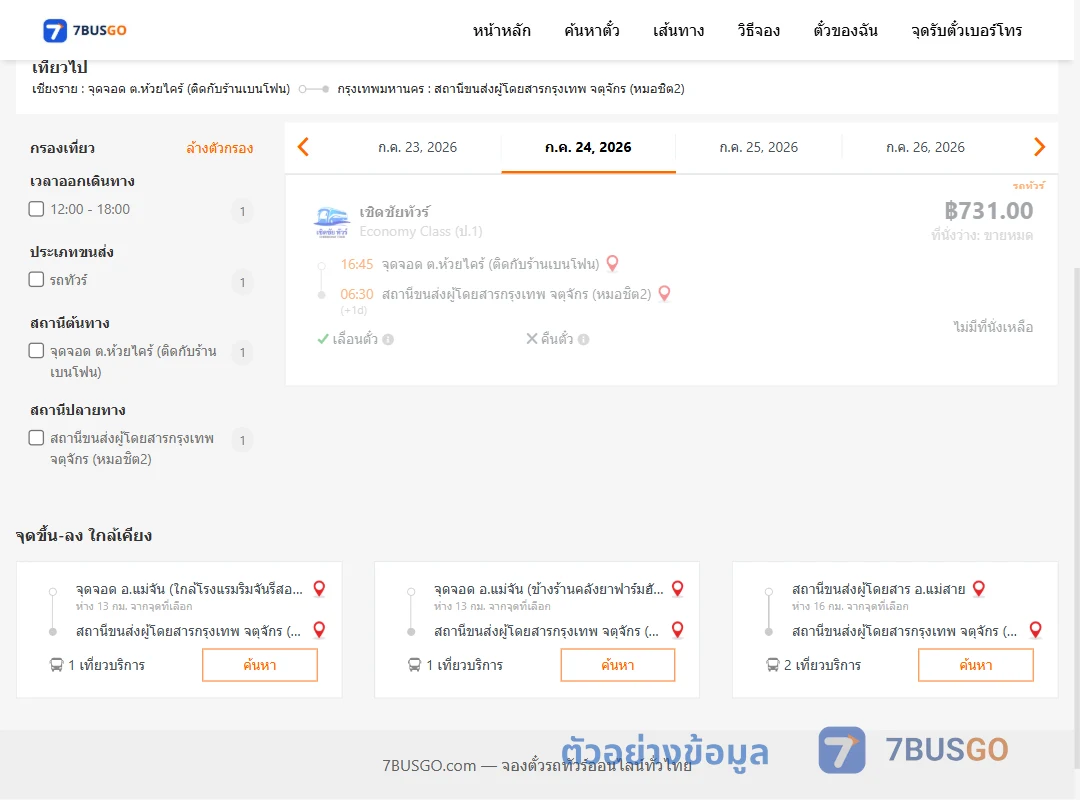The width and height of the screenshot is (1080, 800).
Task: Select the ก.ค. 26, 2026 date tab
Action: click(x=925, y=147)
